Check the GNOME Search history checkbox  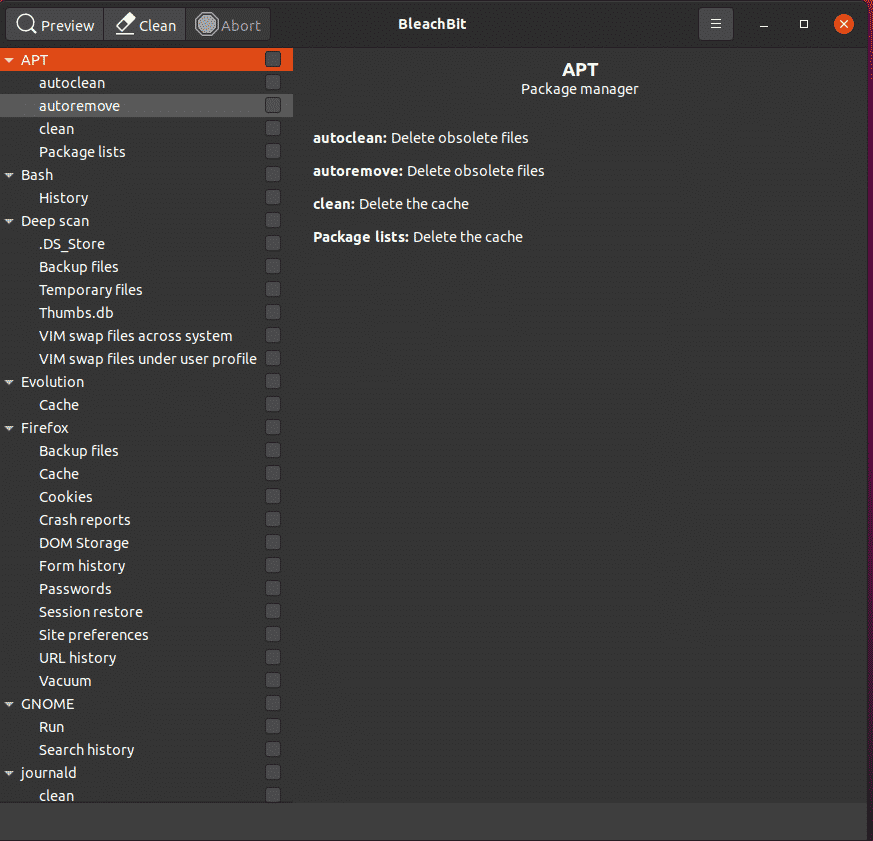pos(273,749)
